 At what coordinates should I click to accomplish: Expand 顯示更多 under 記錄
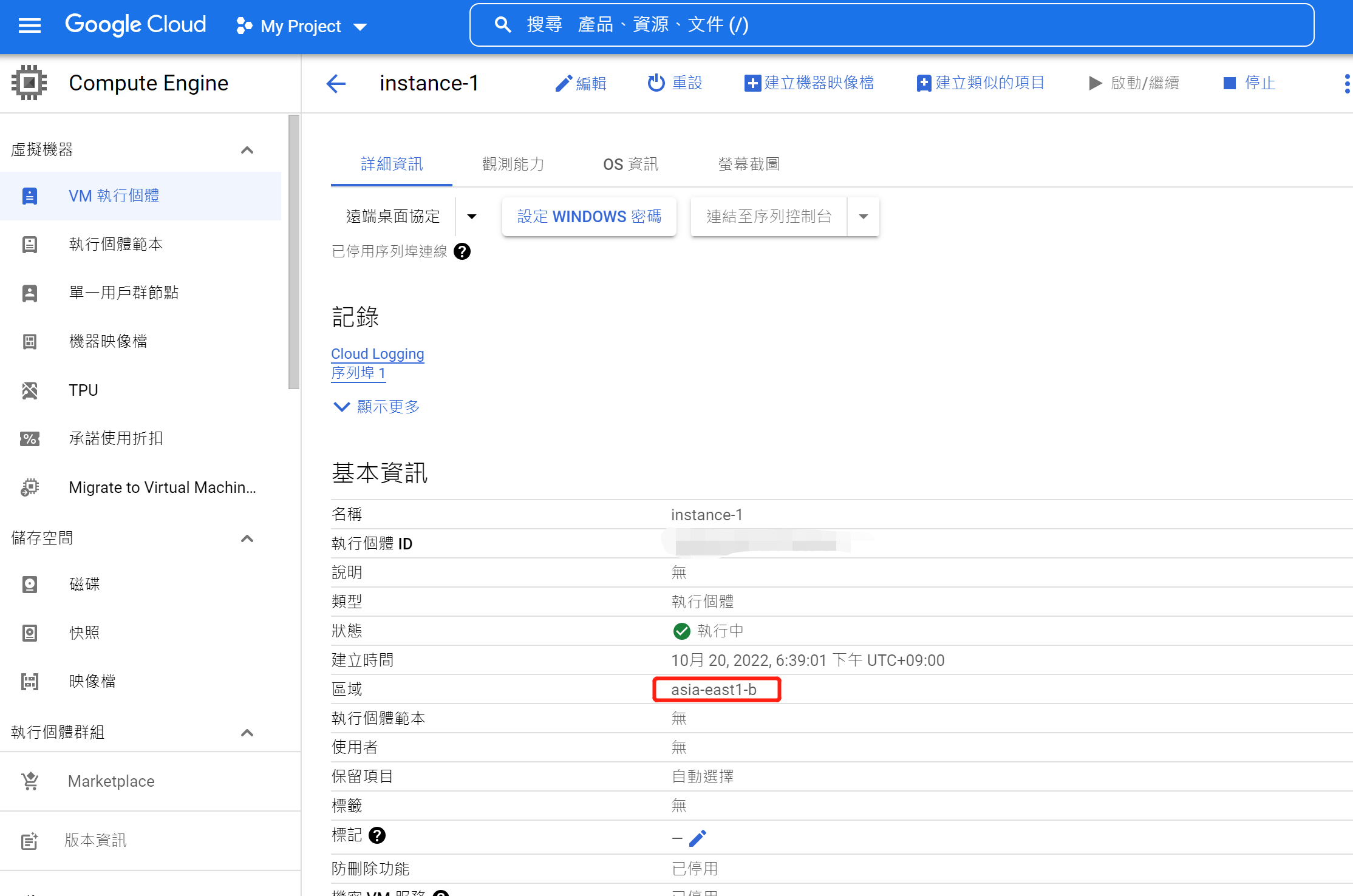pyautogui.click(x=377, y=407)
